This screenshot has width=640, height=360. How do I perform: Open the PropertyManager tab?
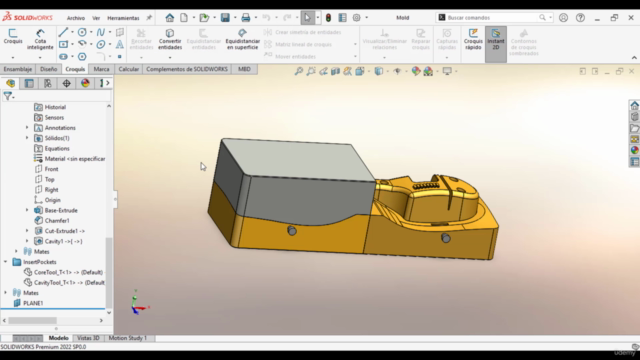coord(29,83)
